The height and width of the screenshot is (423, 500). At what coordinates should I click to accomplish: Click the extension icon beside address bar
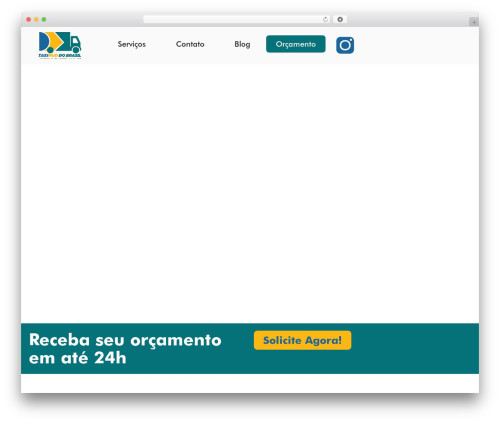tap(340, 20)
